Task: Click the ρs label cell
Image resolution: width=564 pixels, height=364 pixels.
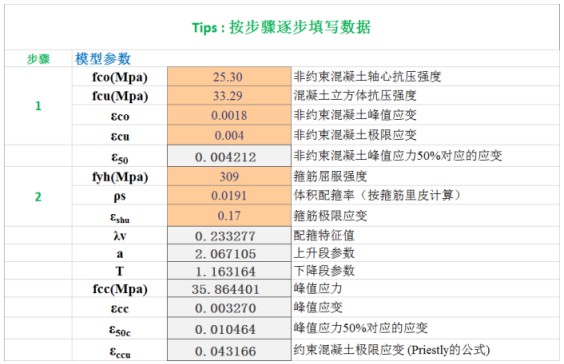Action: click(120, 196)
